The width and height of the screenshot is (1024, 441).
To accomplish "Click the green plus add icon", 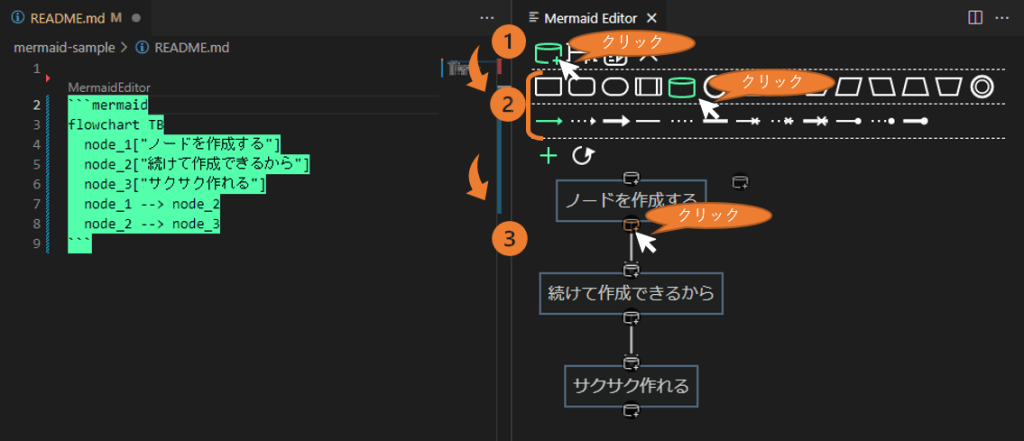I will coord(548,155).
